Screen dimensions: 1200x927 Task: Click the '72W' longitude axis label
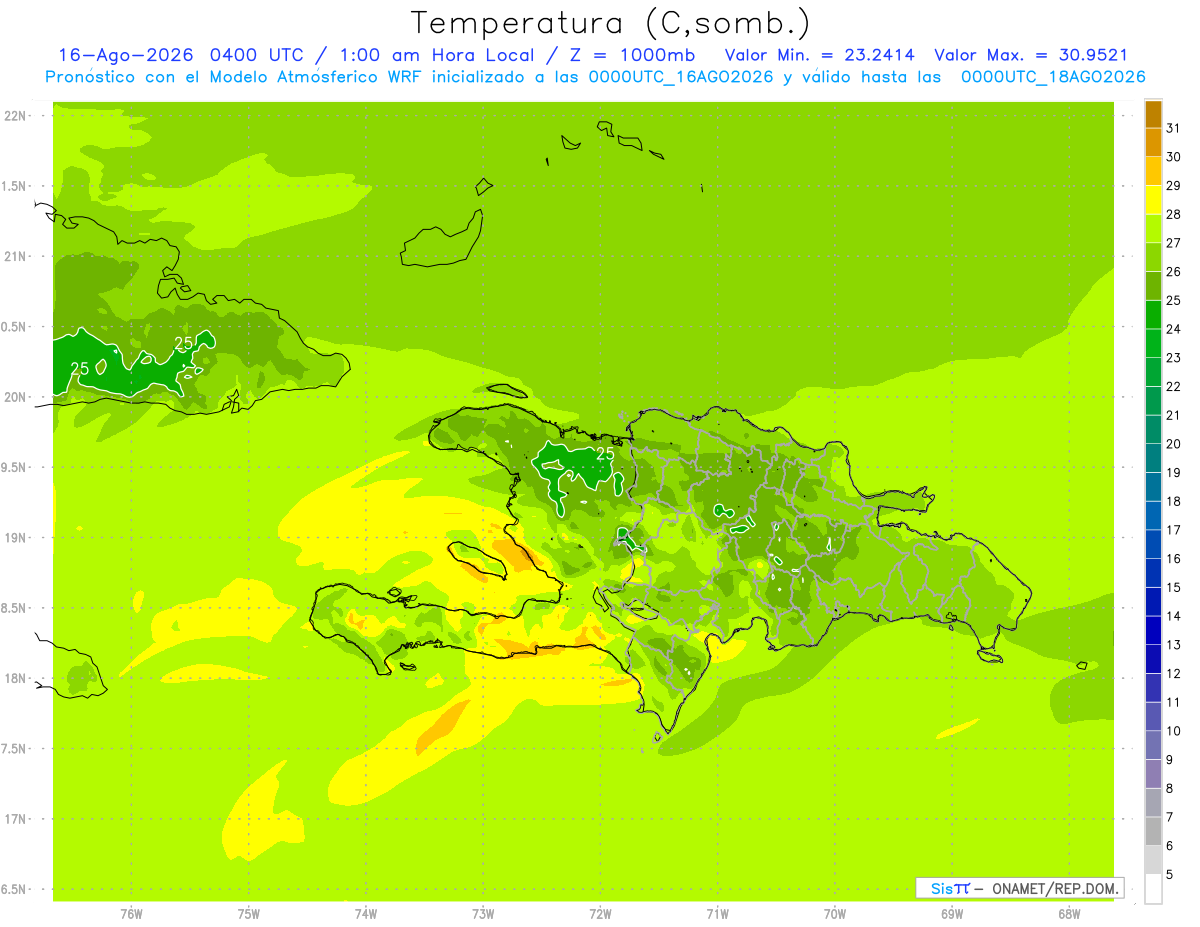coord(600,913)
